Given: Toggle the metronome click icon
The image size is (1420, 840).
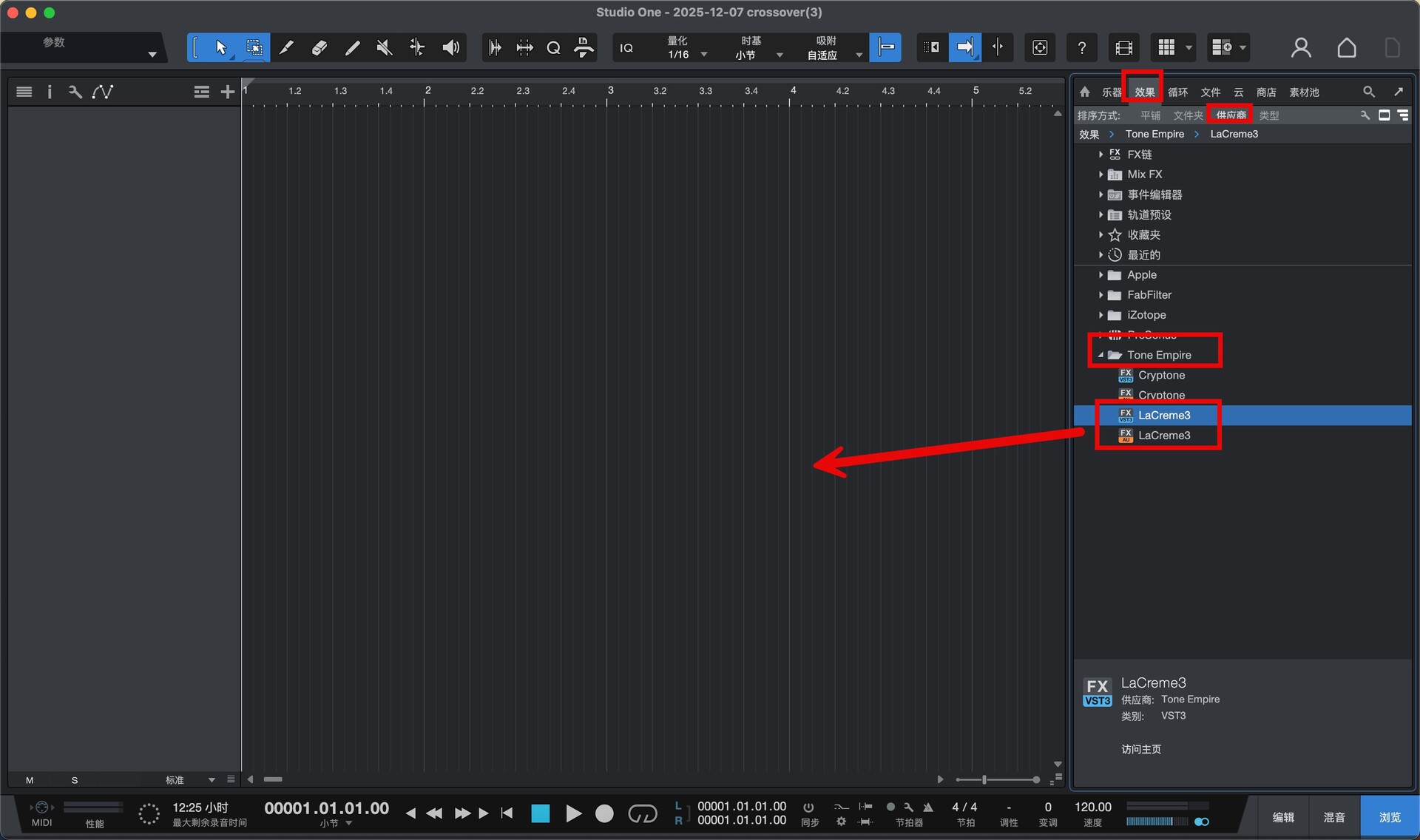Looking at the screenshot, I should click(928, 807).
